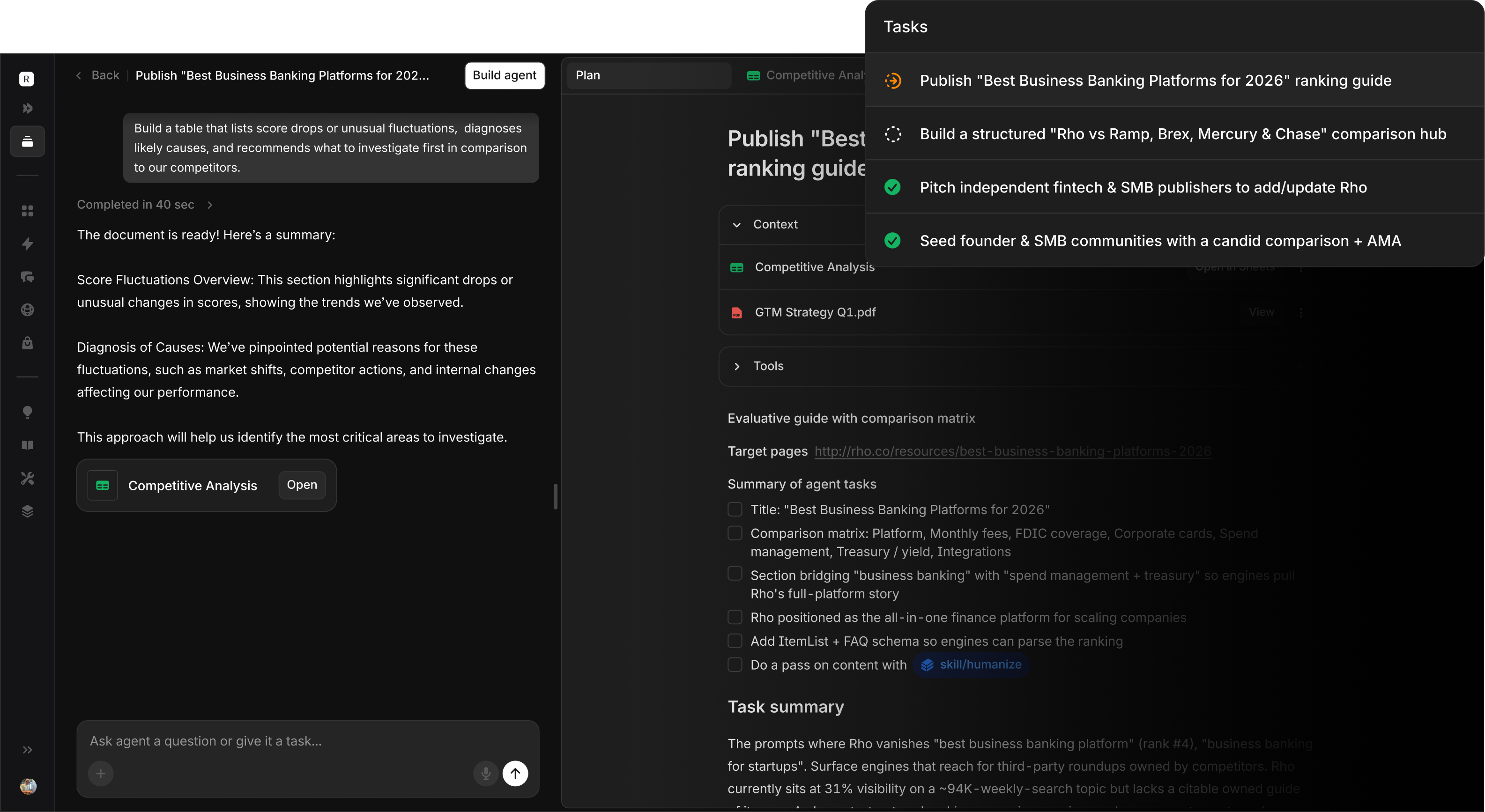Image resolution: width=1485 pixels, height=812 pixels.
Task: Click the Back link
Action: click(105, 75)
